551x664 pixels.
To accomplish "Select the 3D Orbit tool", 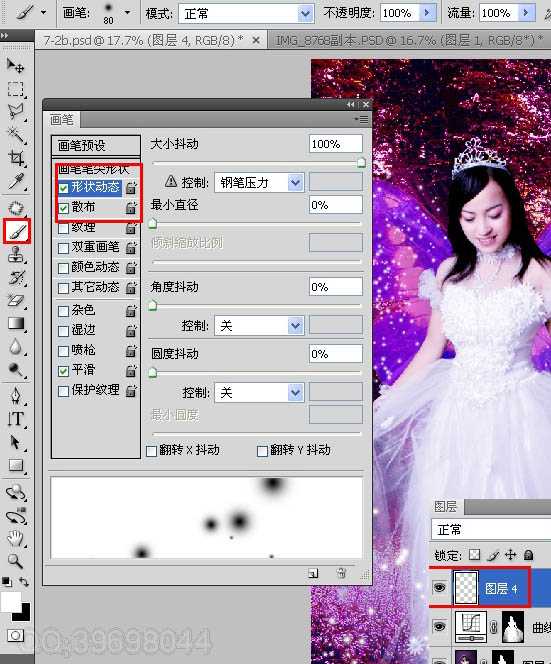I will pyautogui.click(x=16, y=516).
